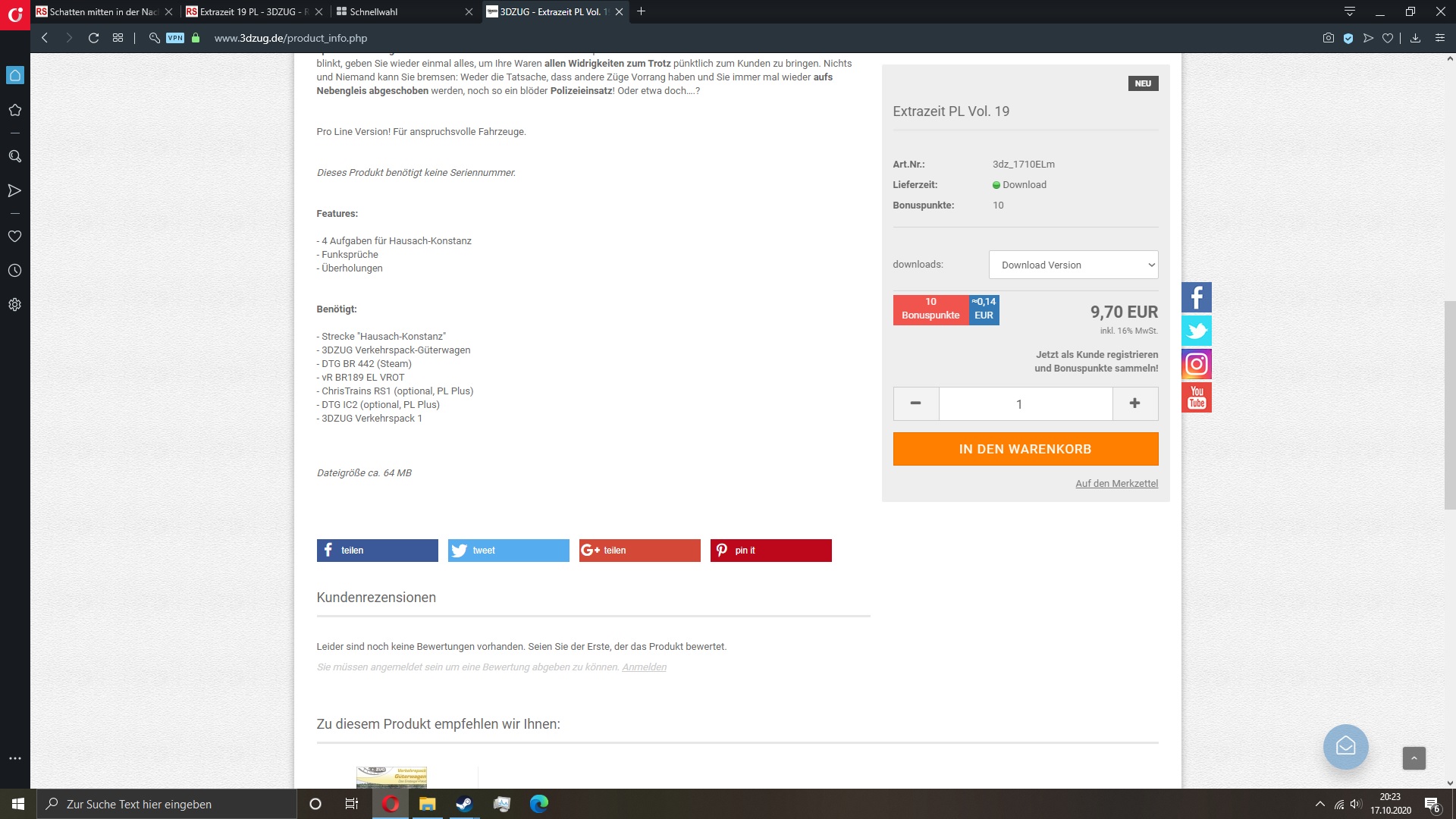Close the Schnellwahl tab
The image size is (1456, 819).
pyautogui.click(x=469, y=11)
